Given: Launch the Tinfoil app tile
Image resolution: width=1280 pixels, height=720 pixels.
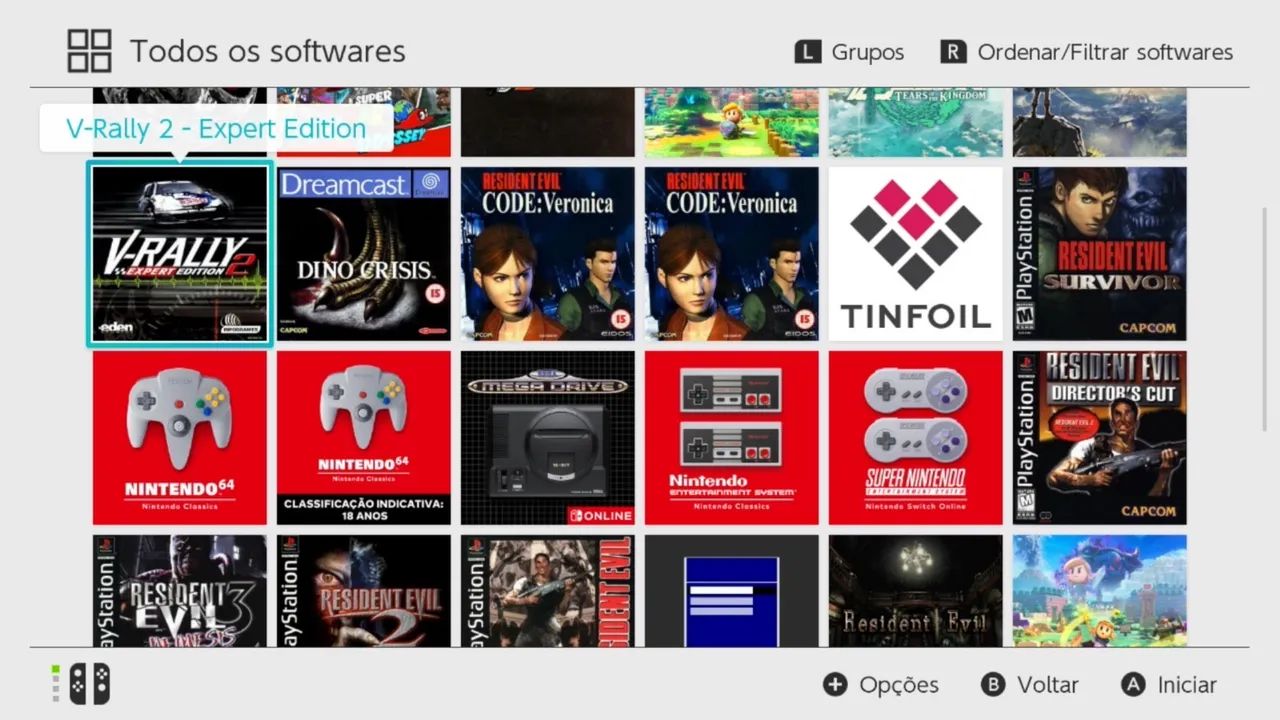Looking at the screenshot, I should [x=916, y=254].
